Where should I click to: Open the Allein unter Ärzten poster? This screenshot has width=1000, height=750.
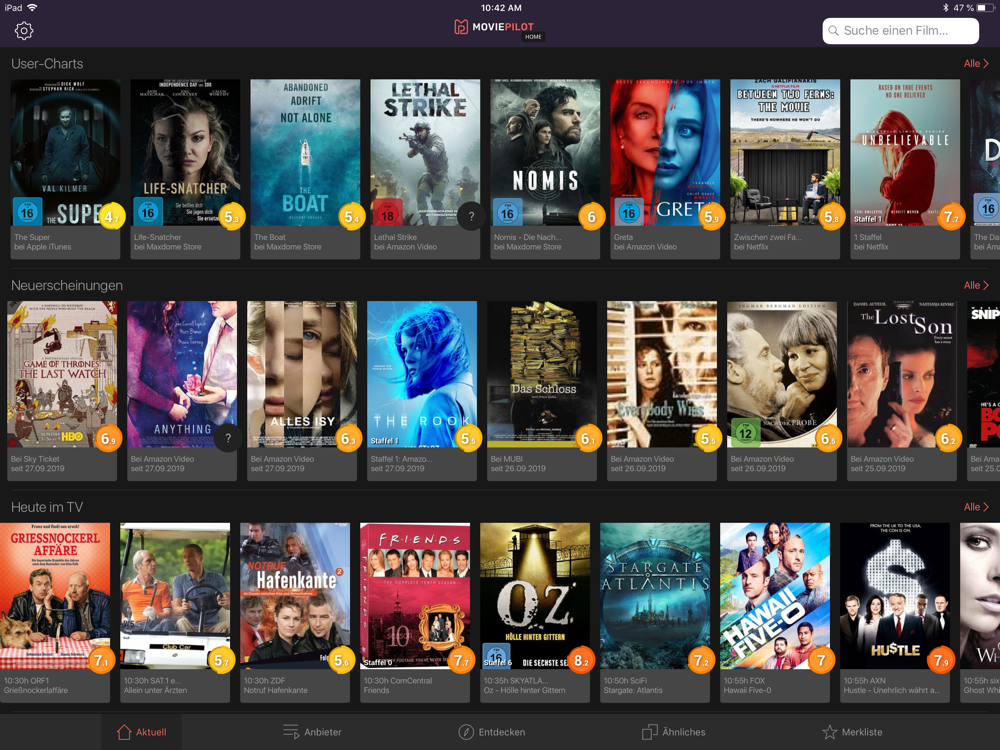pos(175,596)
